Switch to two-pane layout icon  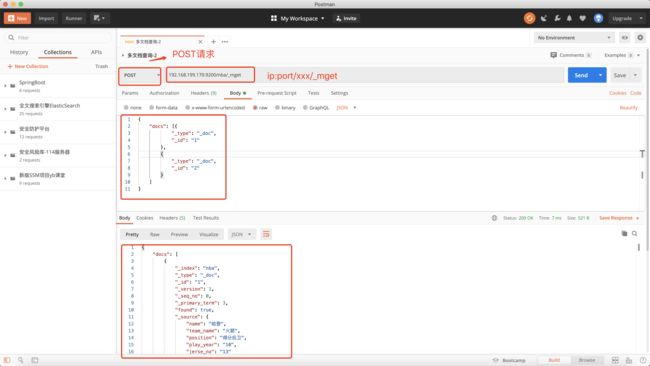[615, 360]
